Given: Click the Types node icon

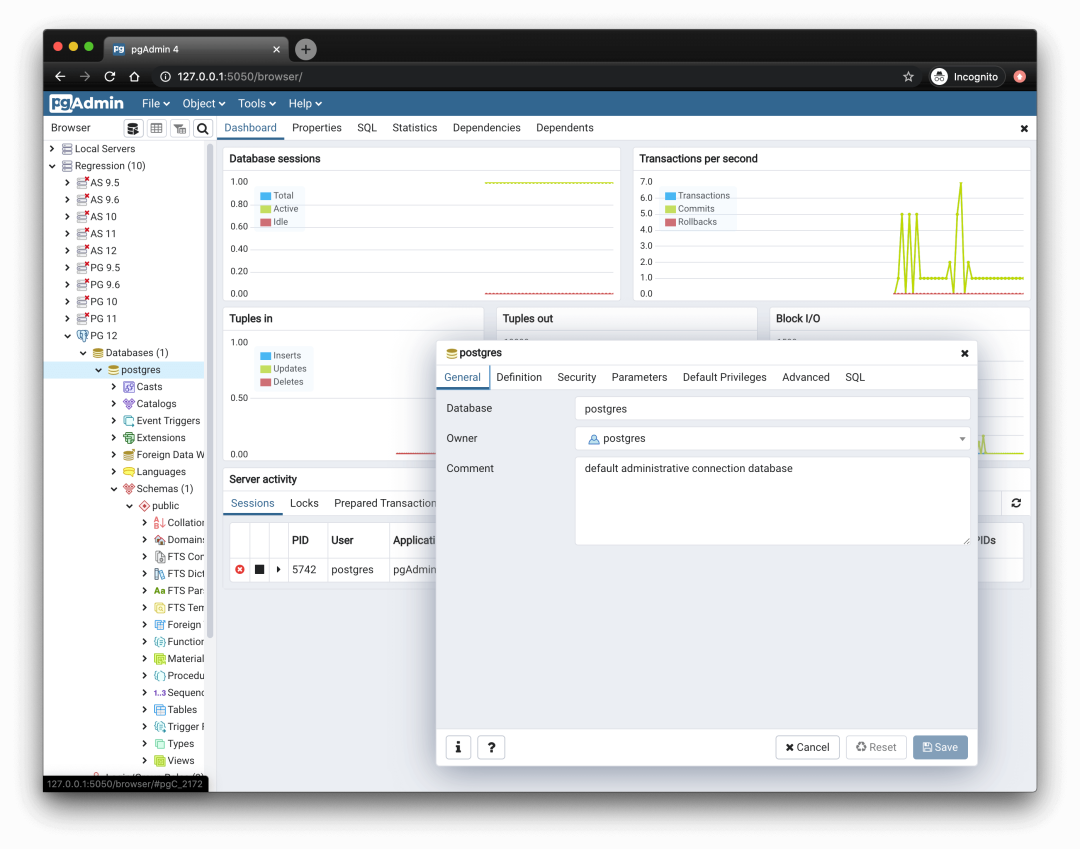Looking at the screenshot, I should click(x=160, y=744).
